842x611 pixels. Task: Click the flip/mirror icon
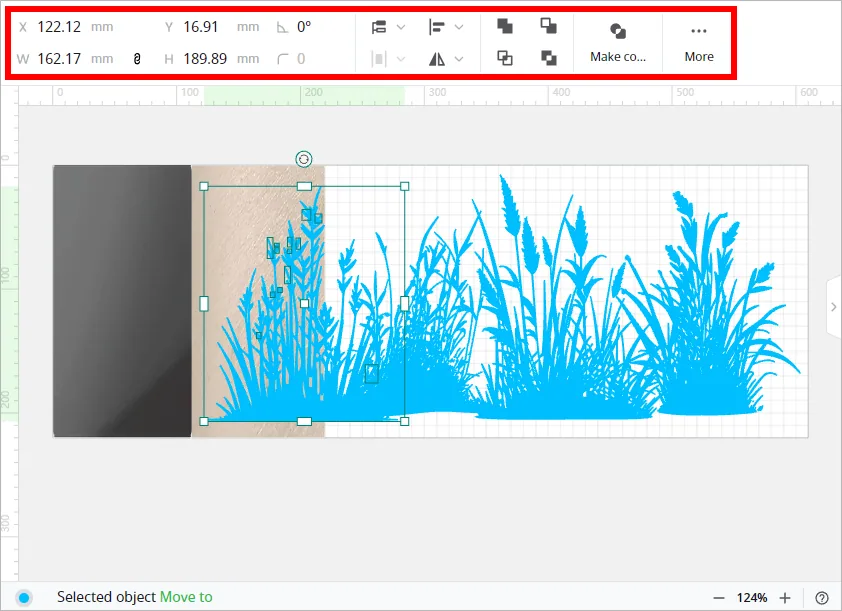click(437, 59)
